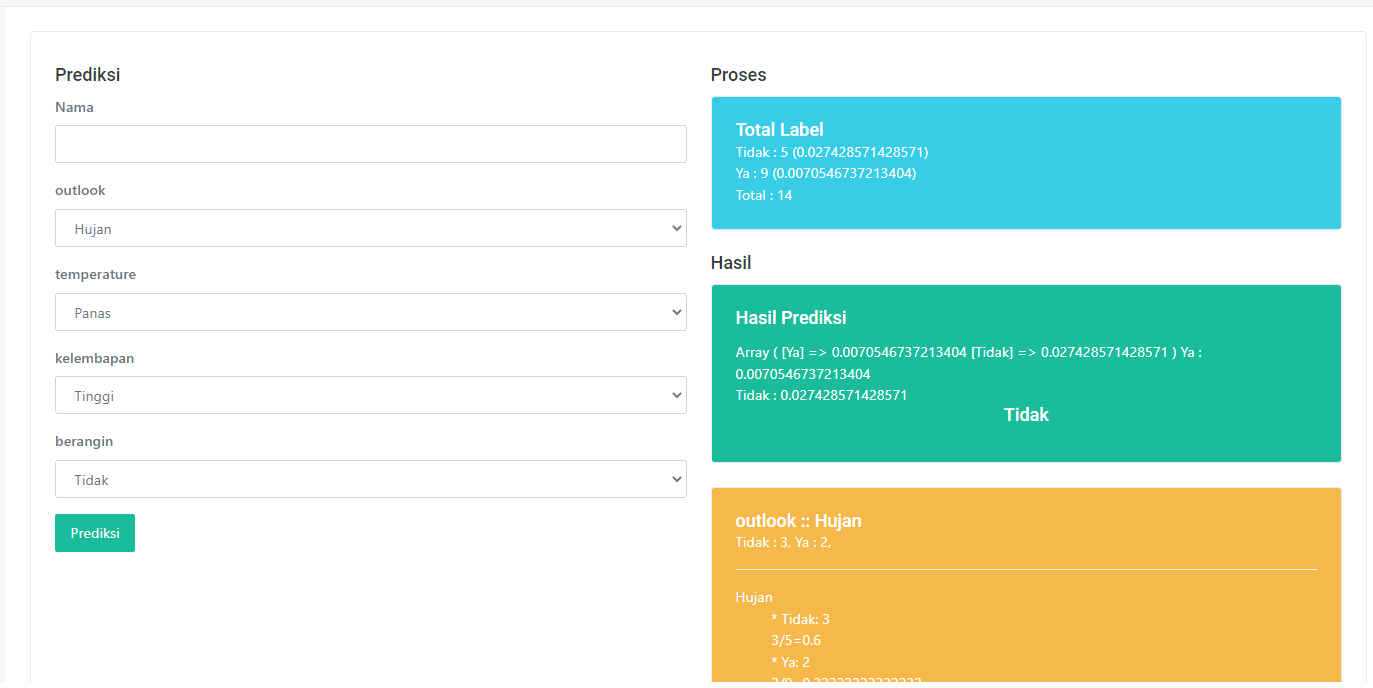This screenshot has width=1373, height=688.
Task: Click the Total Label card title
Action: tap(779, 129)
